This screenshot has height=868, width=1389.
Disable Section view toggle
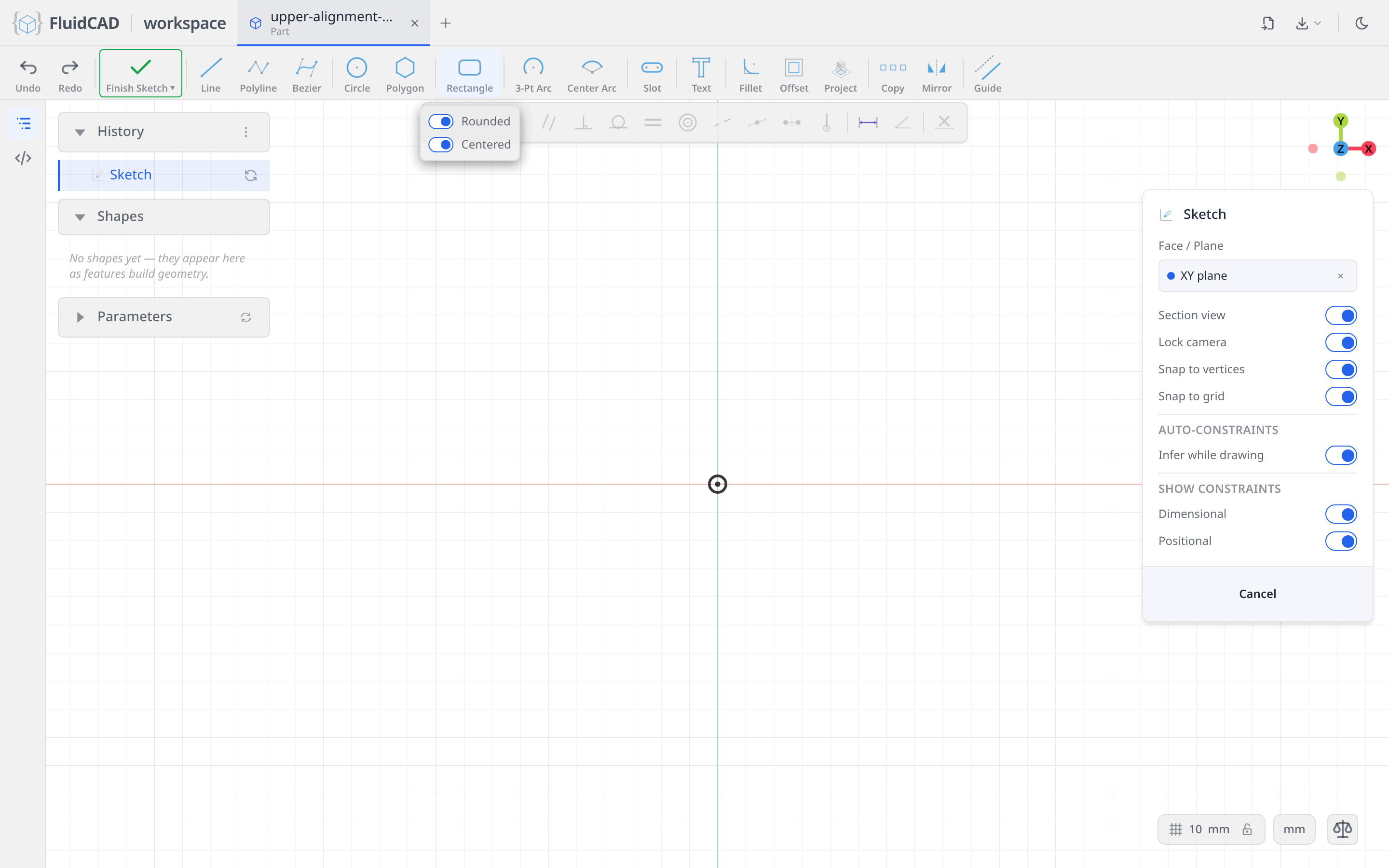coord(1341,315)
